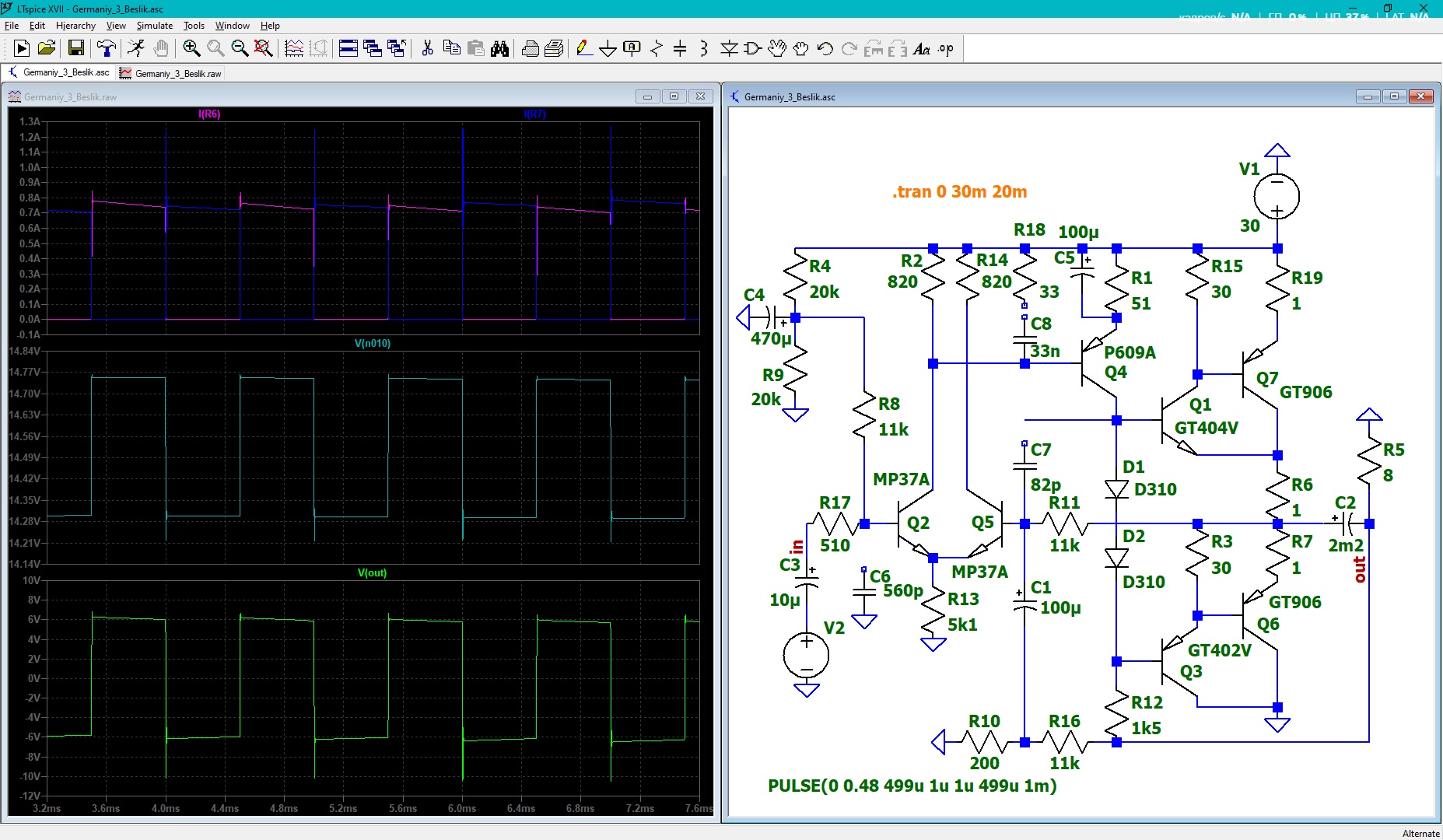
Task: Open the Simulate menu
Action: tap(155, 26)
